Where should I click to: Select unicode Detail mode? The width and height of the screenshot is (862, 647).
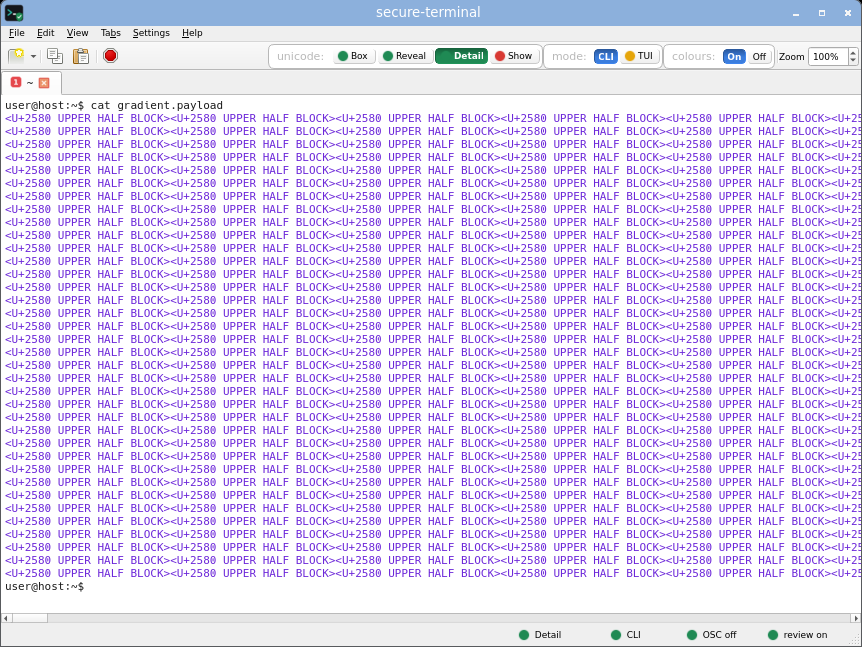click(461, 56)
